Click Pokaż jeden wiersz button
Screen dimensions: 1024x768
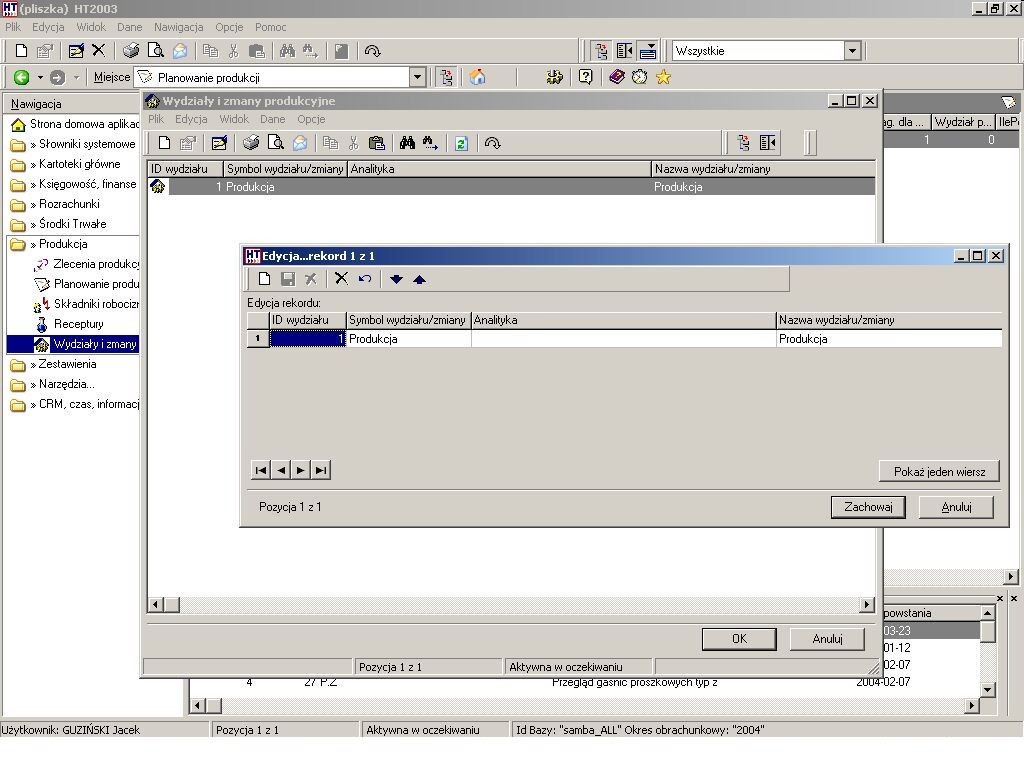(939, 472)
